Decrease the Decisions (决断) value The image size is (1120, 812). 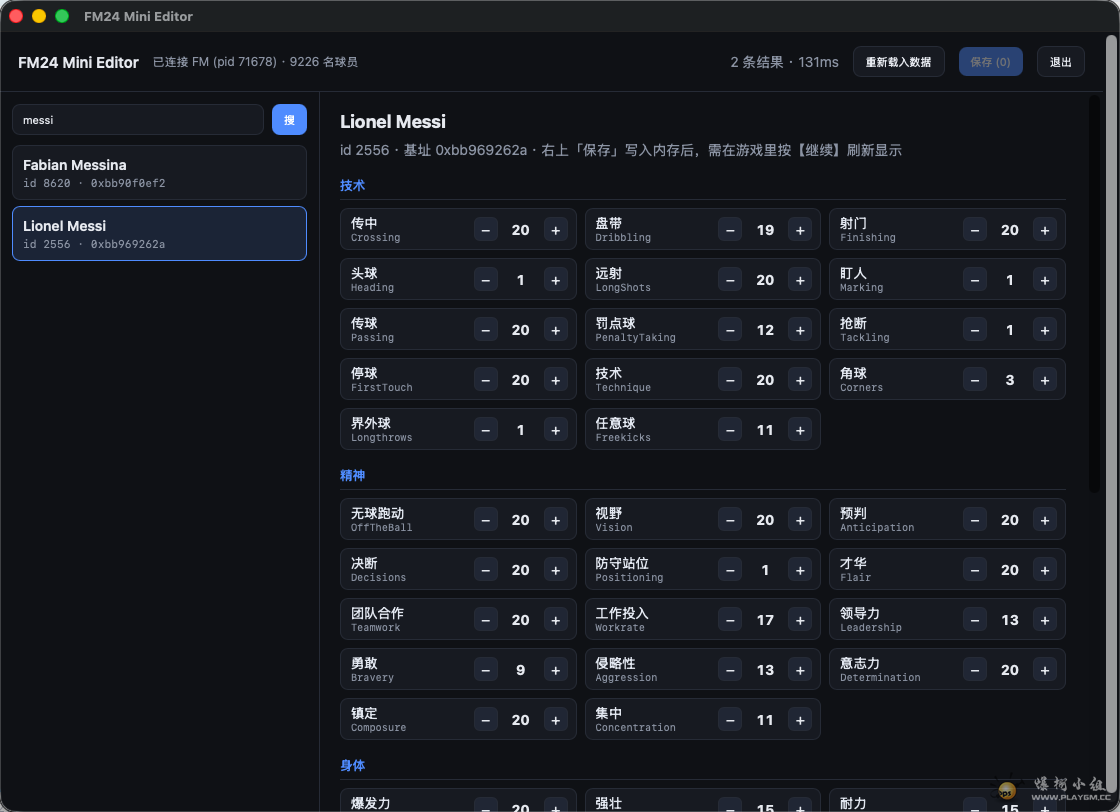coord(486,570)
